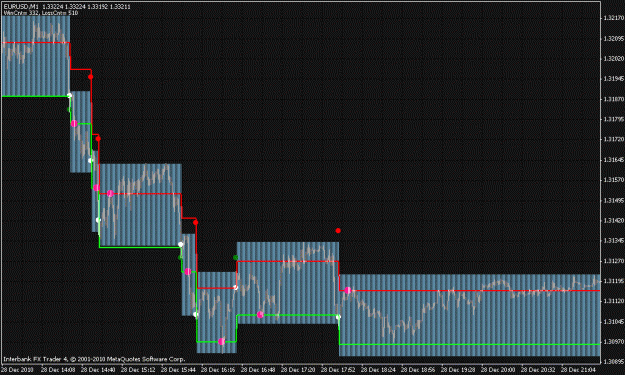Click the WinCnt / LossCnt counter line
625x375 pixels.
41,13
